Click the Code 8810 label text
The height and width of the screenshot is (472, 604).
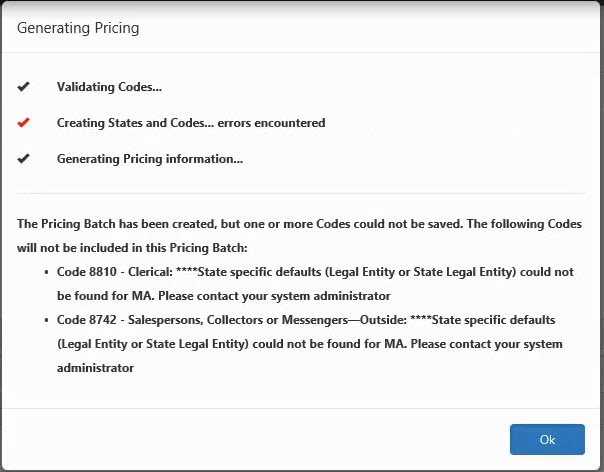(x=86, y=272)
